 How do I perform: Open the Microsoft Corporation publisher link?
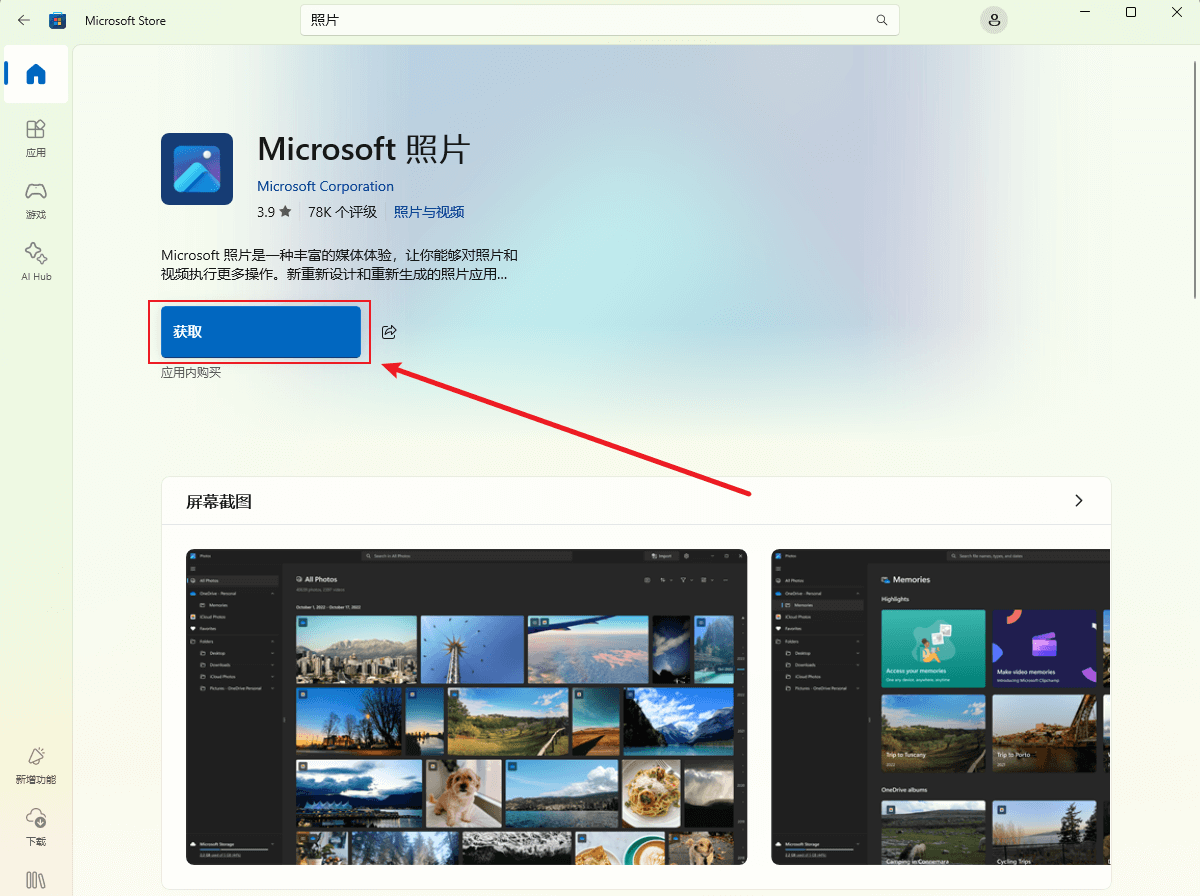pyautogui.click(x=325, y=186)
